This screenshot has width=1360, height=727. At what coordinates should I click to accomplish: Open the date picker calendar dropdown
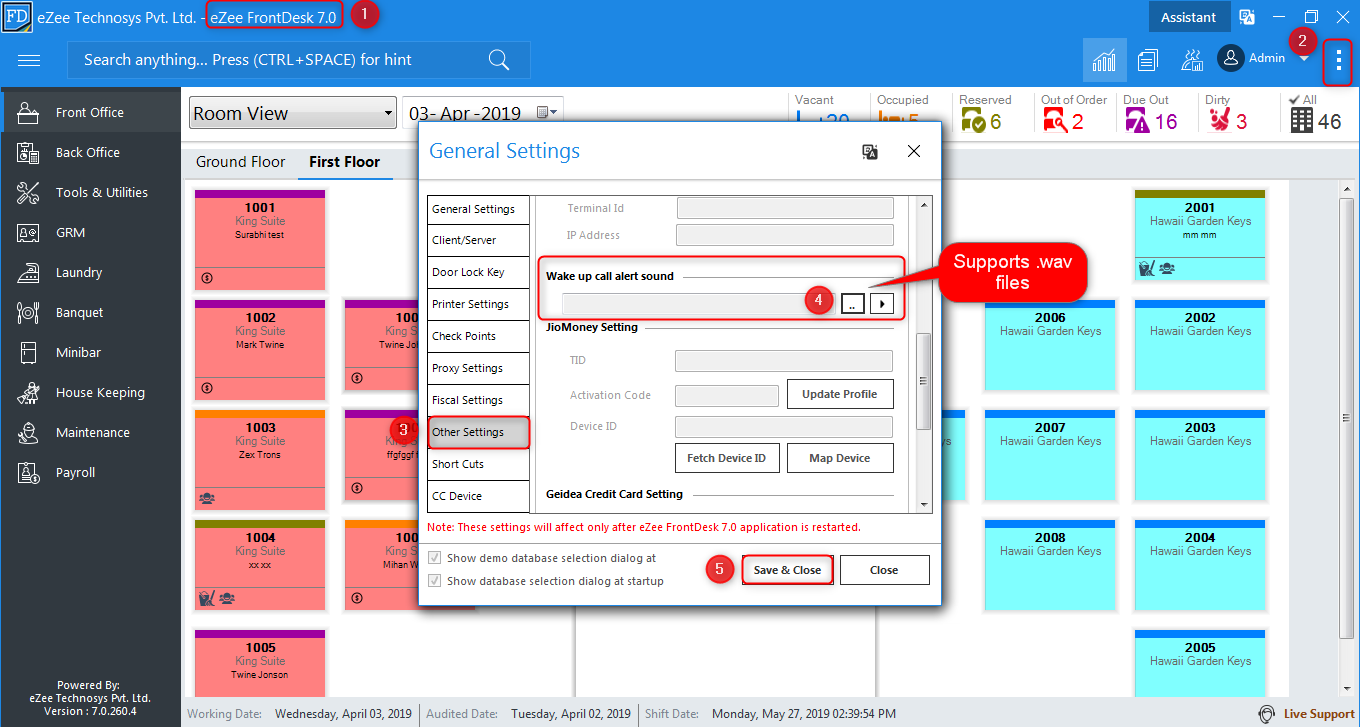click(x=546, y=113)
